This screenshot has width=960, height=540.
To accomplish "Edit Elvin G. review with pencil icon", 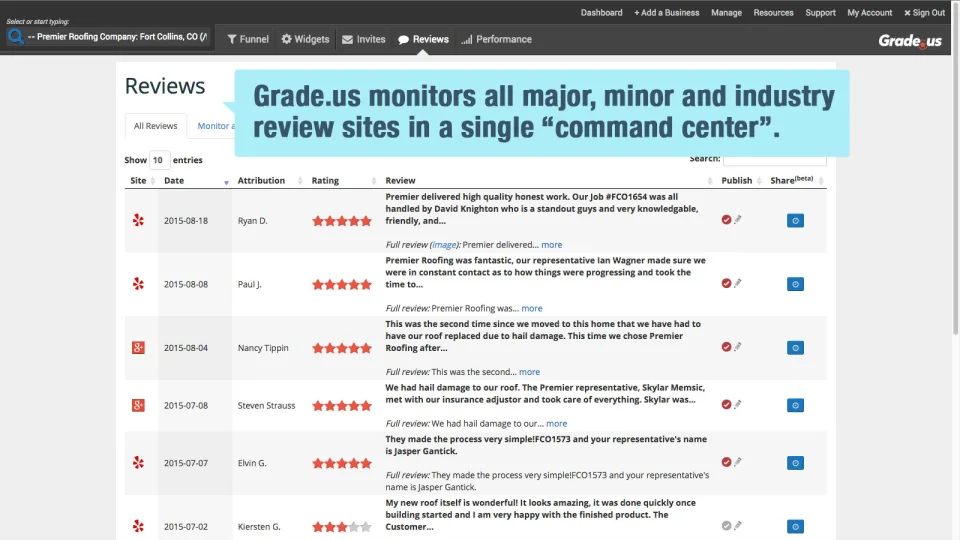I will (x=738, y=462).
